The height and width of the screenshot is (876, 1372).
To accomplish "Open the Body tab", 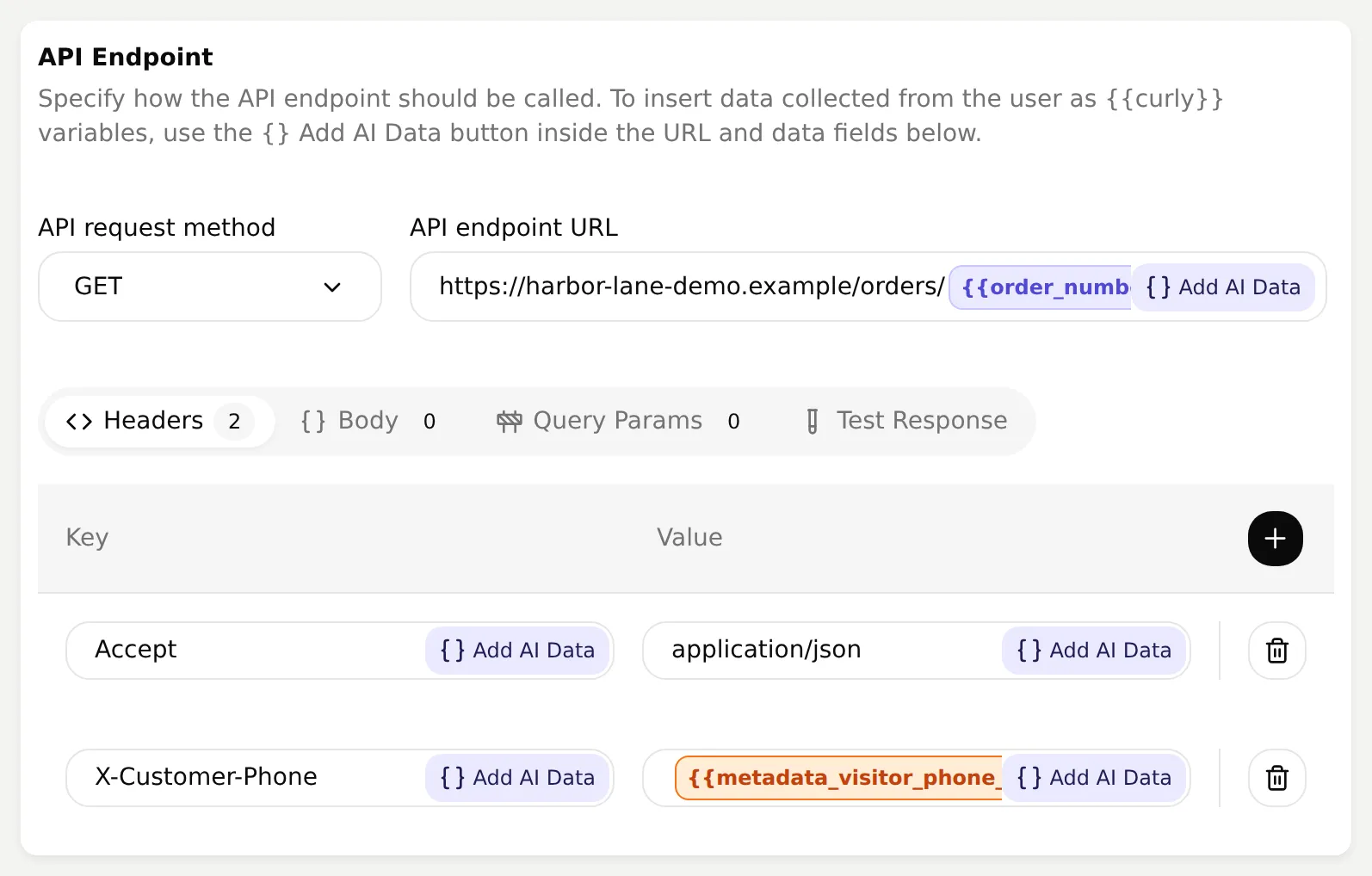I will (x=368, y=421).
